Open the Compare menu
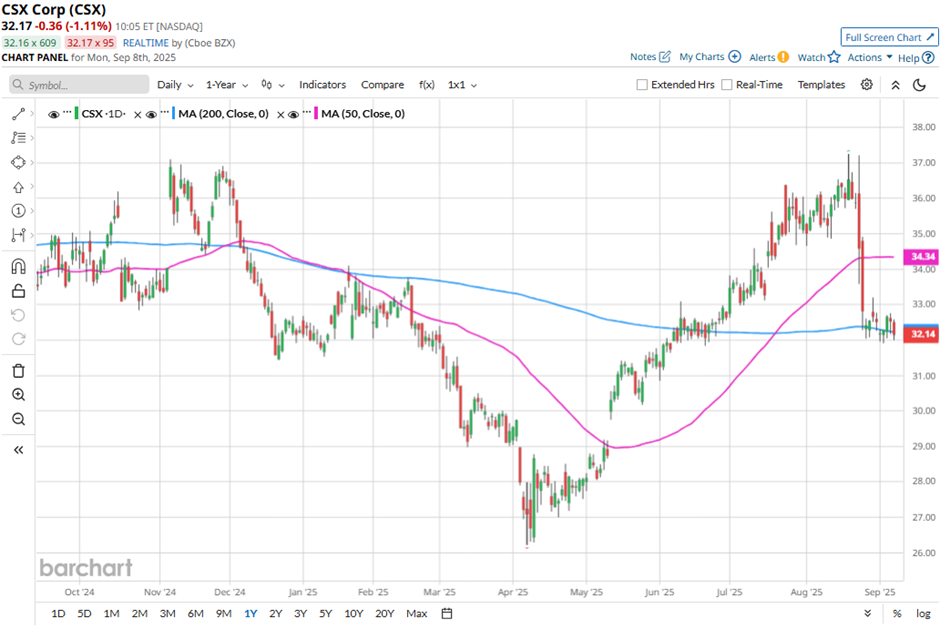Viewport: 940px width, 629px height. [x=382, y=85]
